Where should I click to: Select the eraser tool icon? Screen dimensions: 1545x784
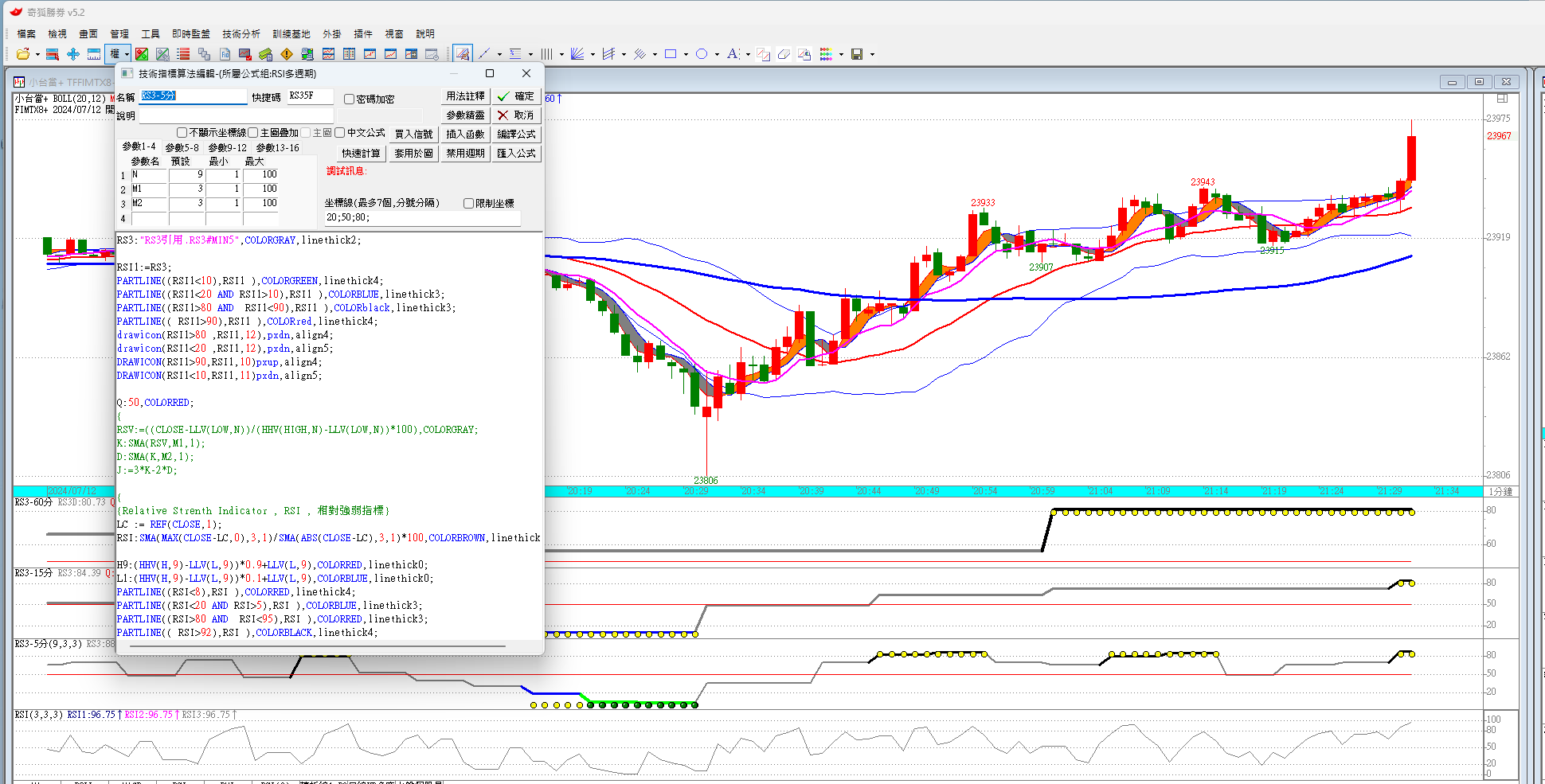[784, 54]
